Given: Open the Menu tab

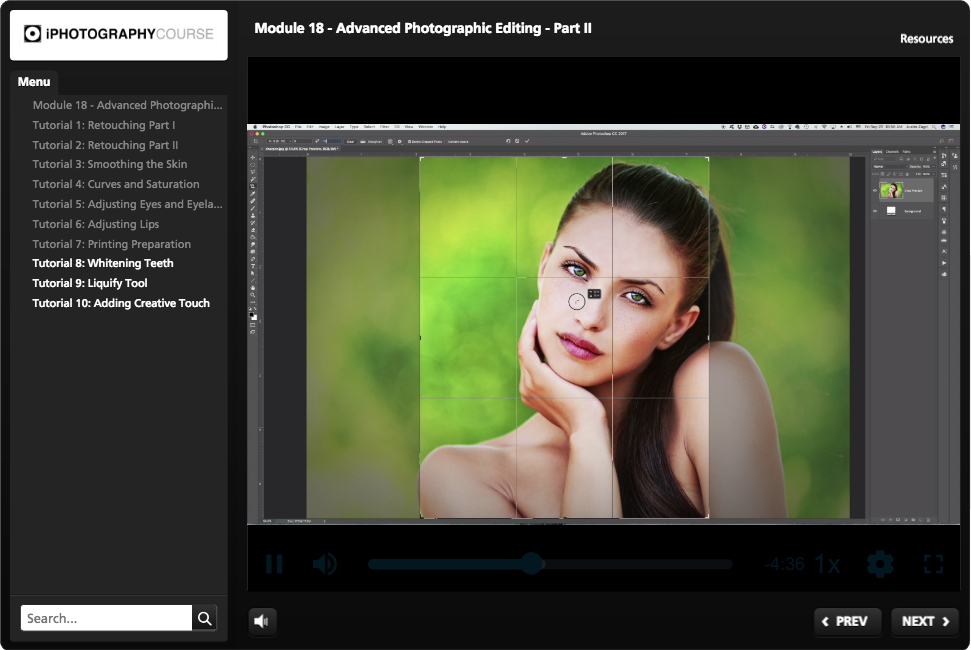Looking at the screenshot, I should click(x=34, y=82).
